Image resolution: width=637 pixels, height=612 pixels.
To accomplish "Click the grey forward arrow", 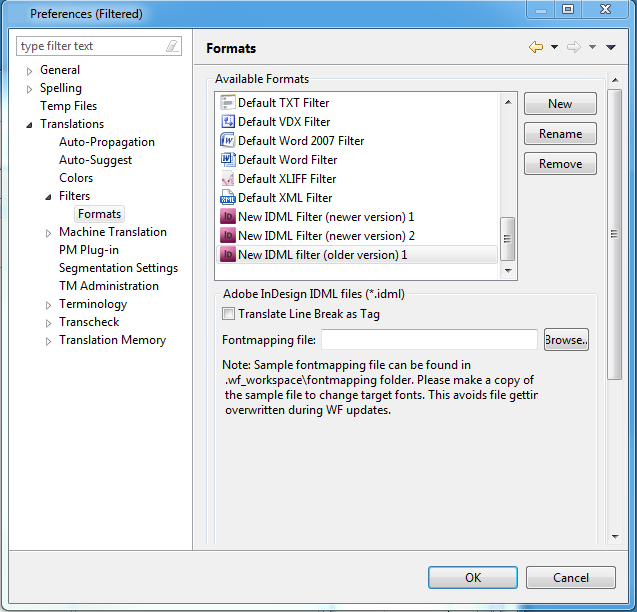I will [x=573, y=47].
